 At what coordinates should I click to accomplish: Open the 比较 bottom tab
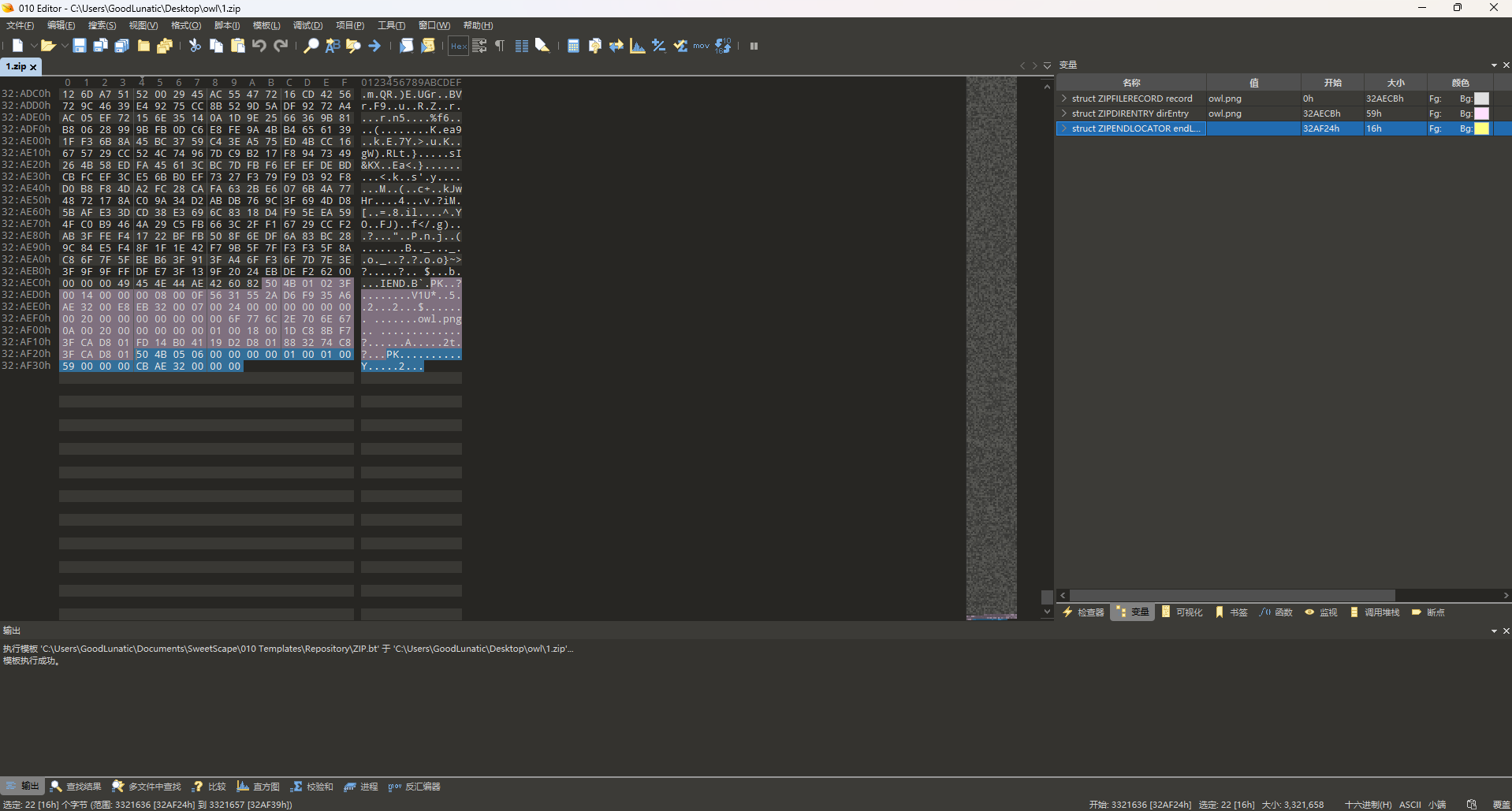(x=209, y=787)
